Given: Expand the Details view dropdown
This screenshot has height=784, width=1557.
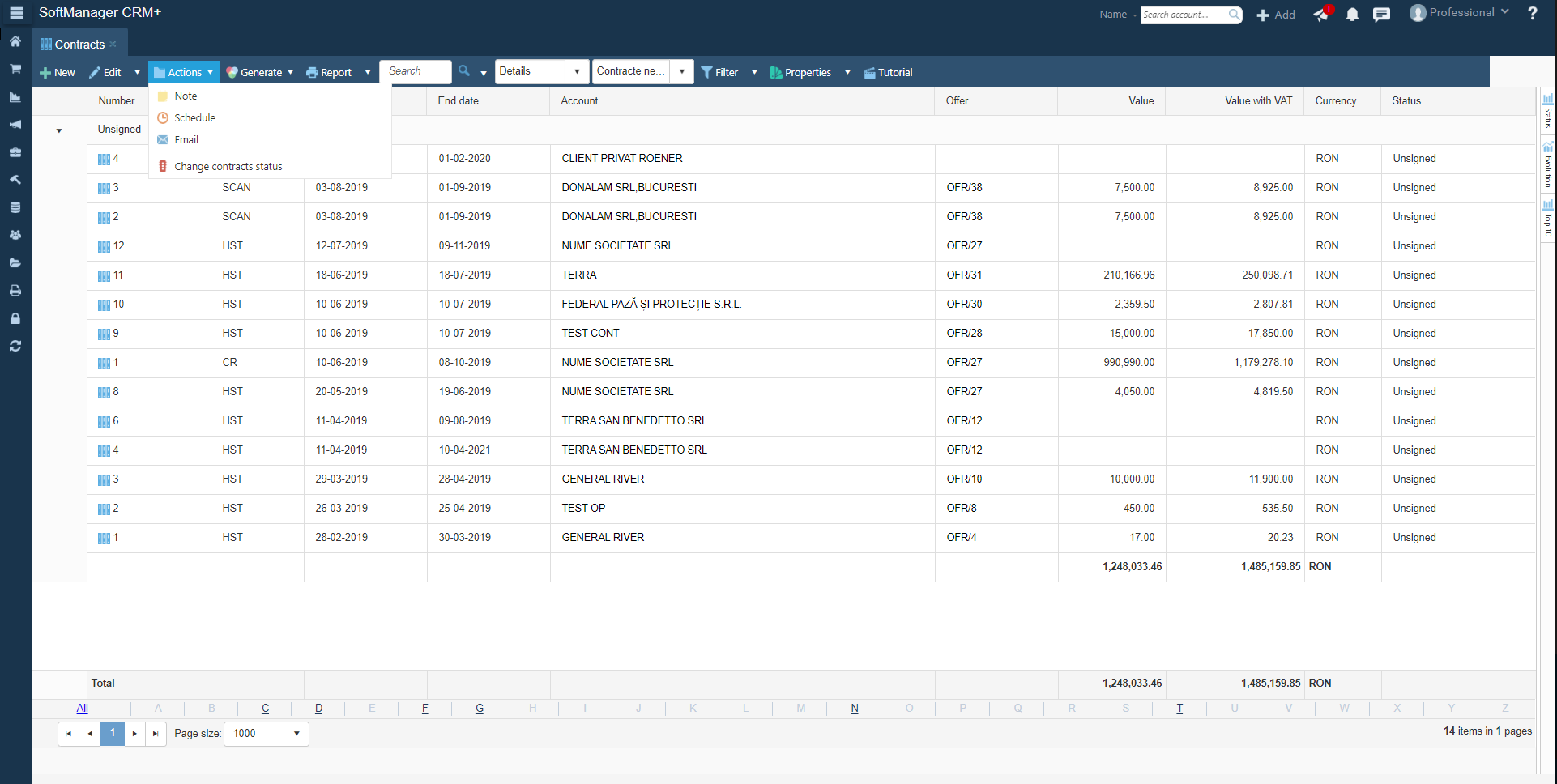Looking at the screenshot, I should (x=577, y=72).
